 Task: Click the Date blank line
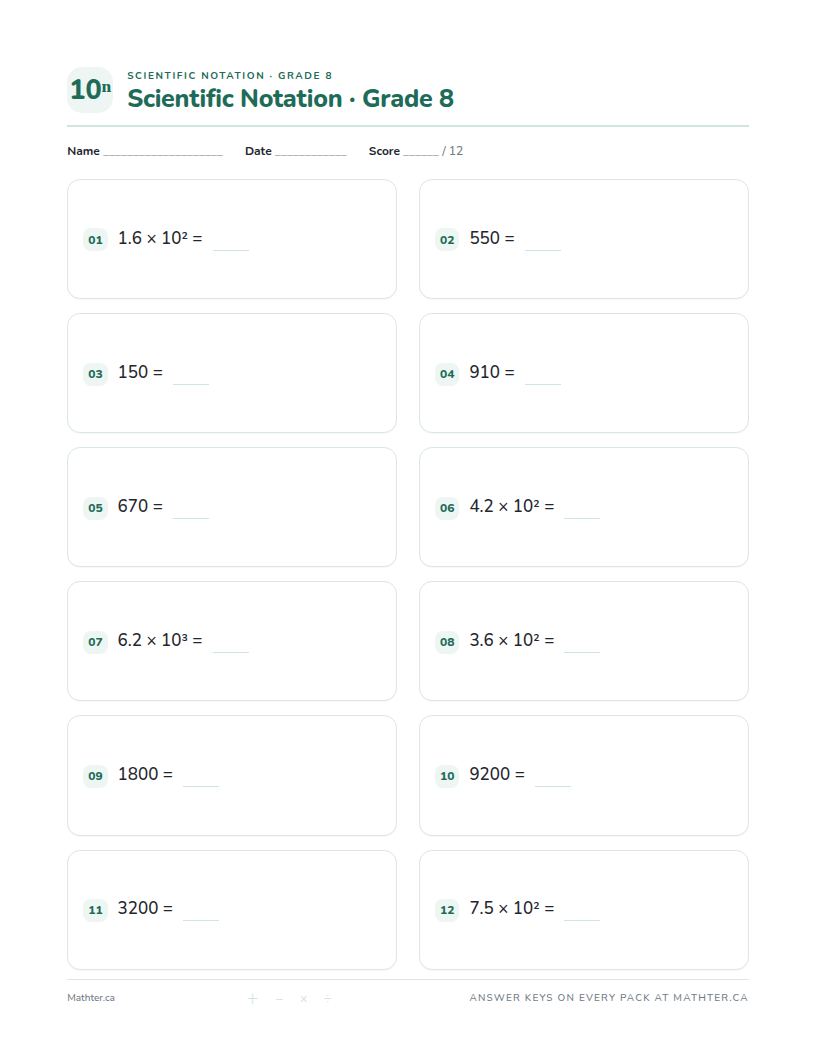(x=310, y=152)
